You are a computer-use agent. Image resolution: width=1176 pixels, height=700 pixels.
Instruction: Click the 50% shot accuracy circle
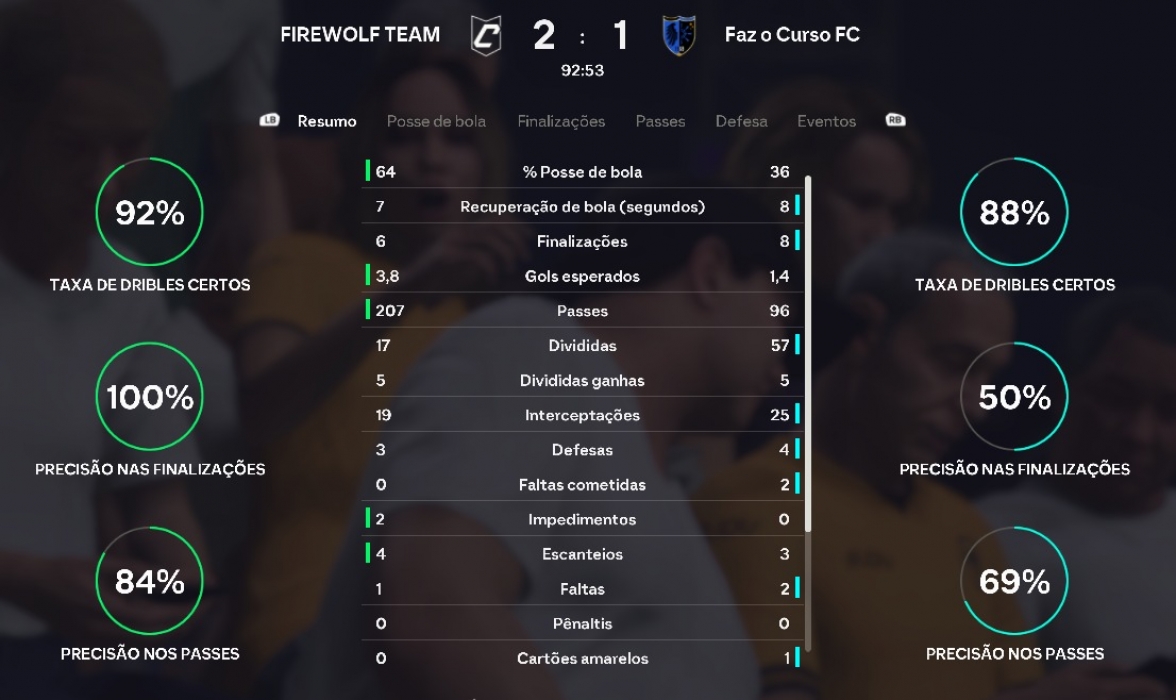click(x=1014, y=397)
